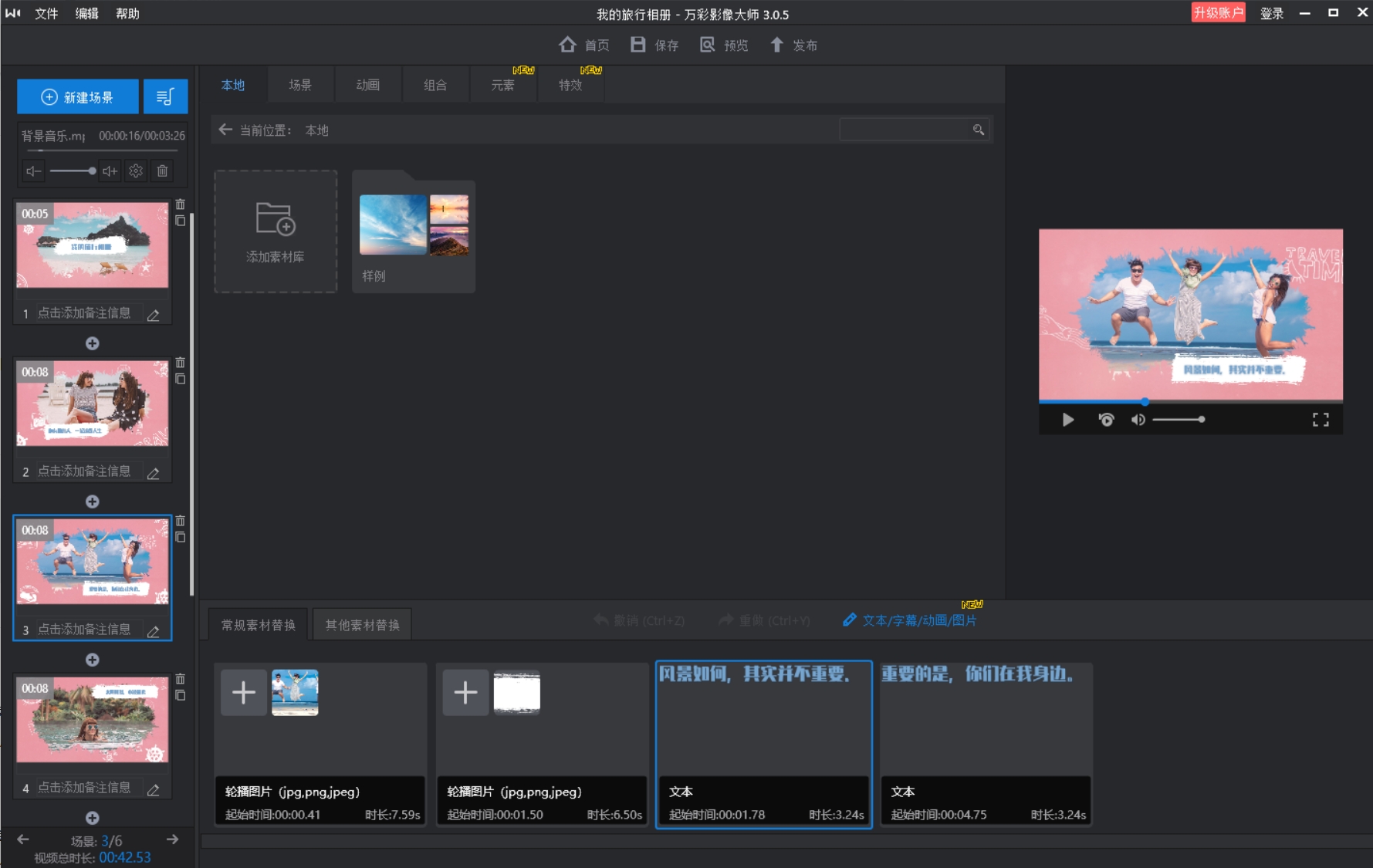Select text card 重要的是，你们在我身边
Viewport: 1373px width, 868px height.
click(986, 744)
